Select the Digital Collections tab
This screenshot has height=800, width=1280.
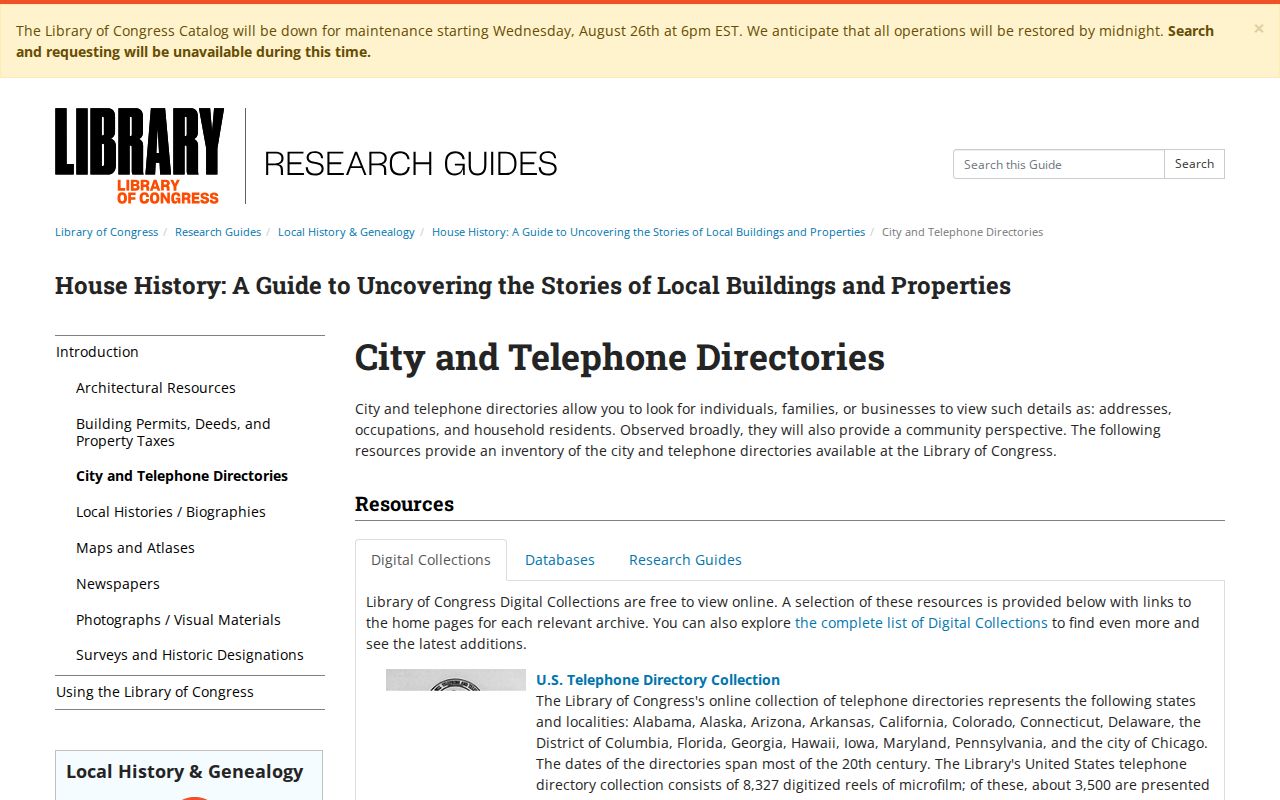(431, 560)
